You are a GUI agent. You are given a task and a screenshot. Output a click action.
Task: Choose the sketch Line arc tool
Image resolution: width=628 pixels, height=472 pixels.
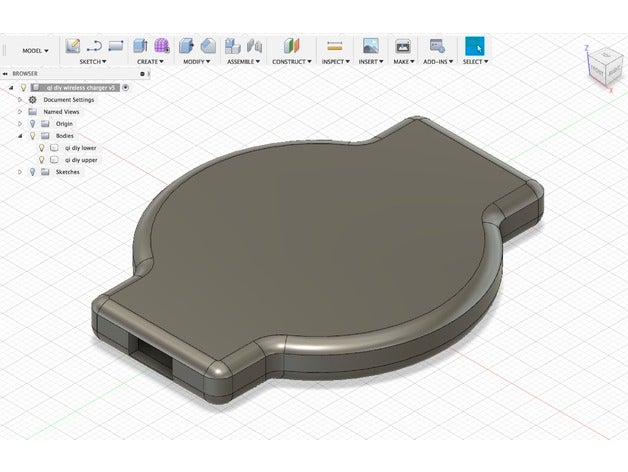point(95,46)
